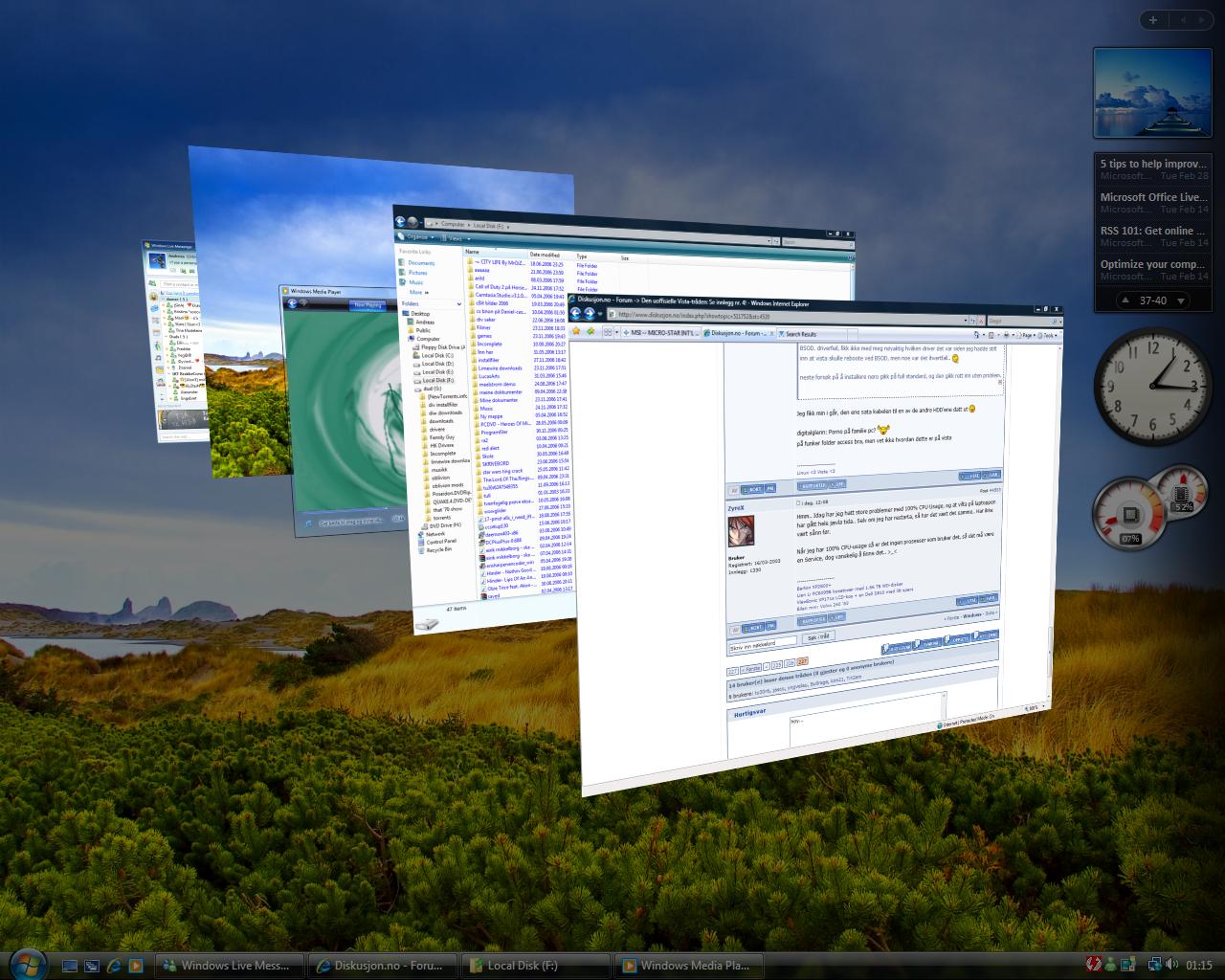Image resolution: width=1225 pixels, height=980 pixels.
Task: Open 'Optimize your comp...' feed headline
Action: [1153, 264]
